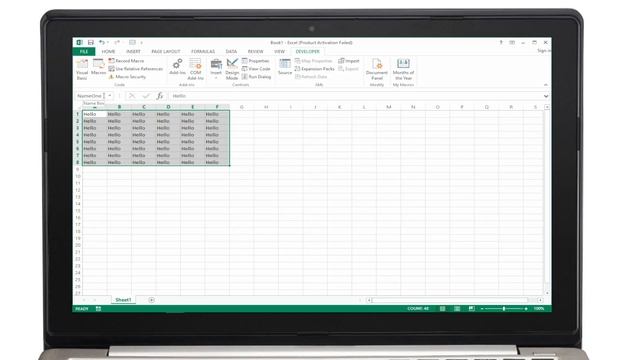Image resolution: width=640 pixels, height=360 pixels.
Task: Switch to the DATA tab
Action: (231, 51)
